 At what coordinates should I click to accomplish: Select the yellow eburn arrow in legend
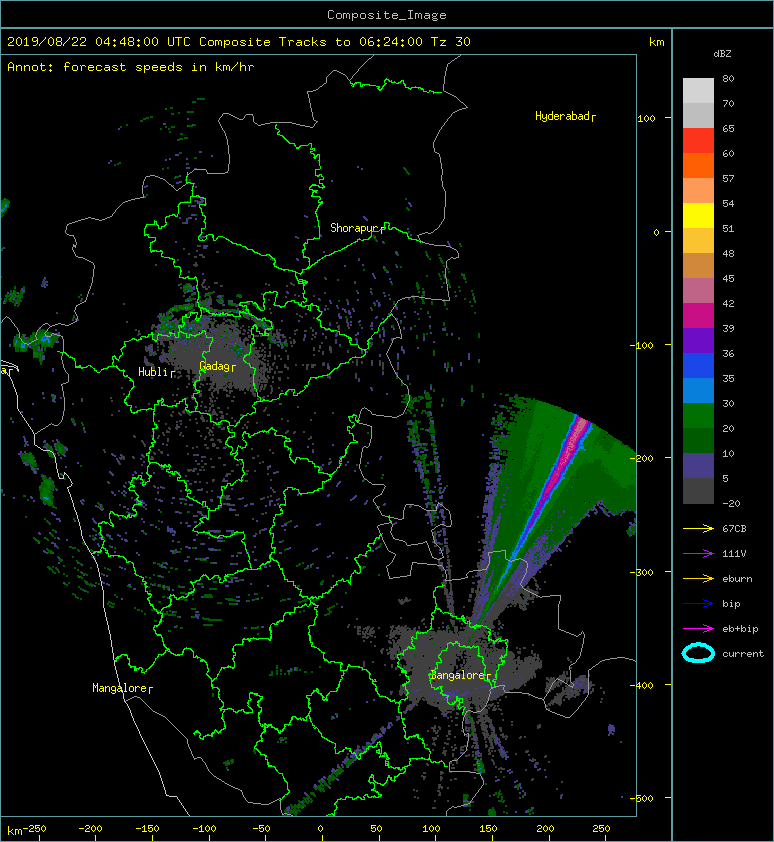click(698, 579)
